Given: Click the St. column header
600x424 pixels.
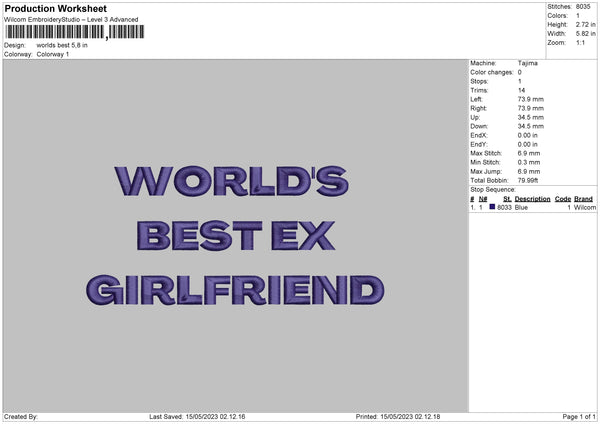Looking at the screenshot, I should click(x=507, y=199).
